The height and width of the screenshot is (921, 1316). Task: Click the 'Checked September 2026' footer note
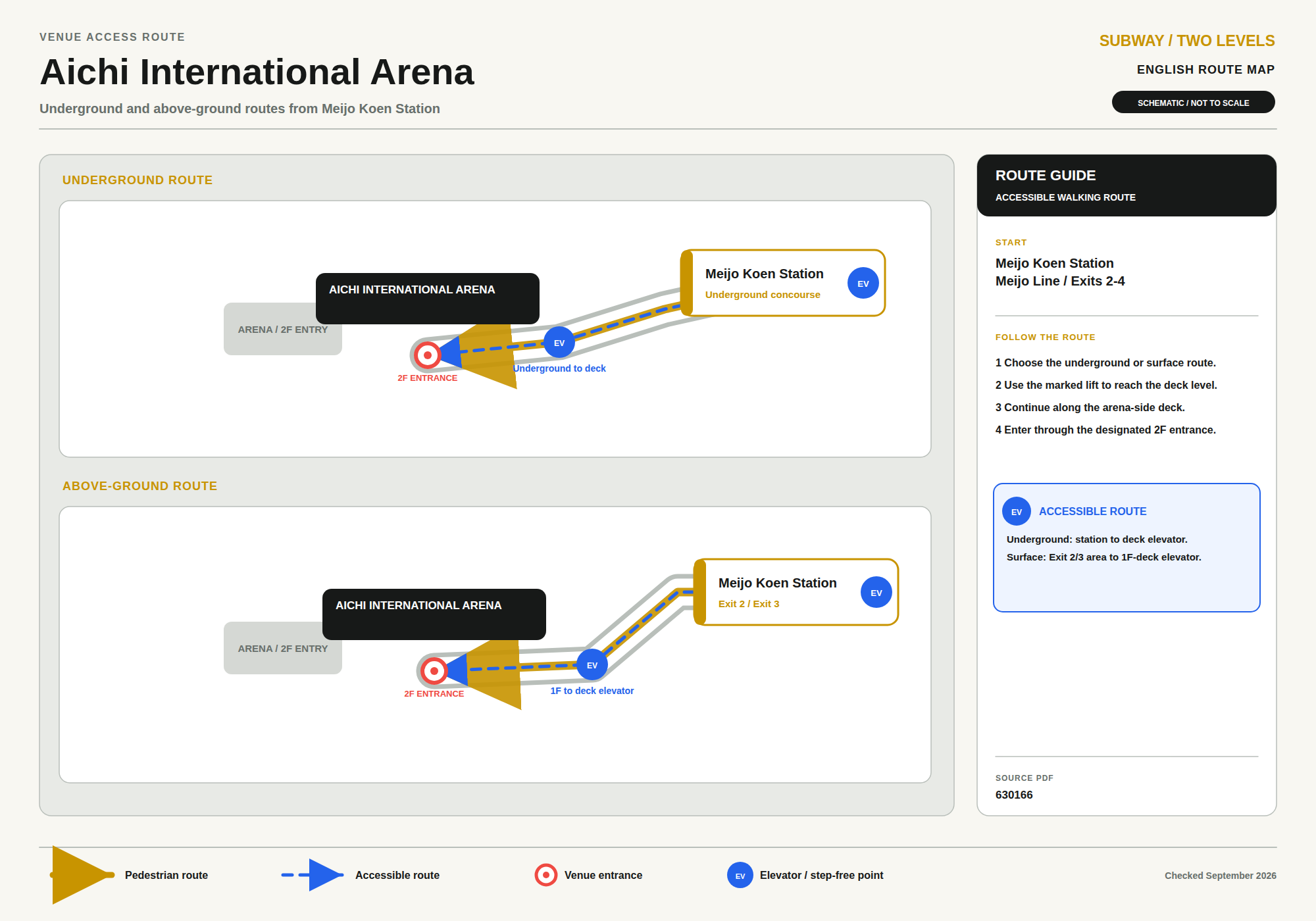click(1221, 876)
